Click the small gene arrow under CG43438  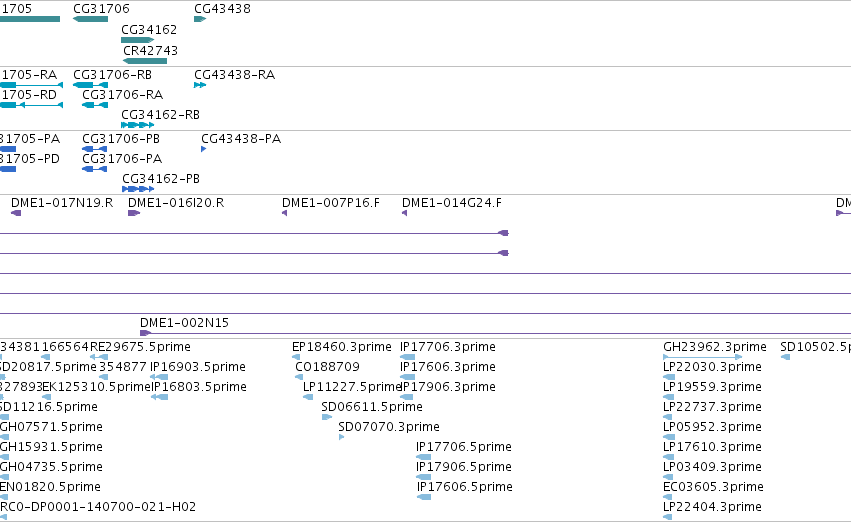(x=200, y=19)
